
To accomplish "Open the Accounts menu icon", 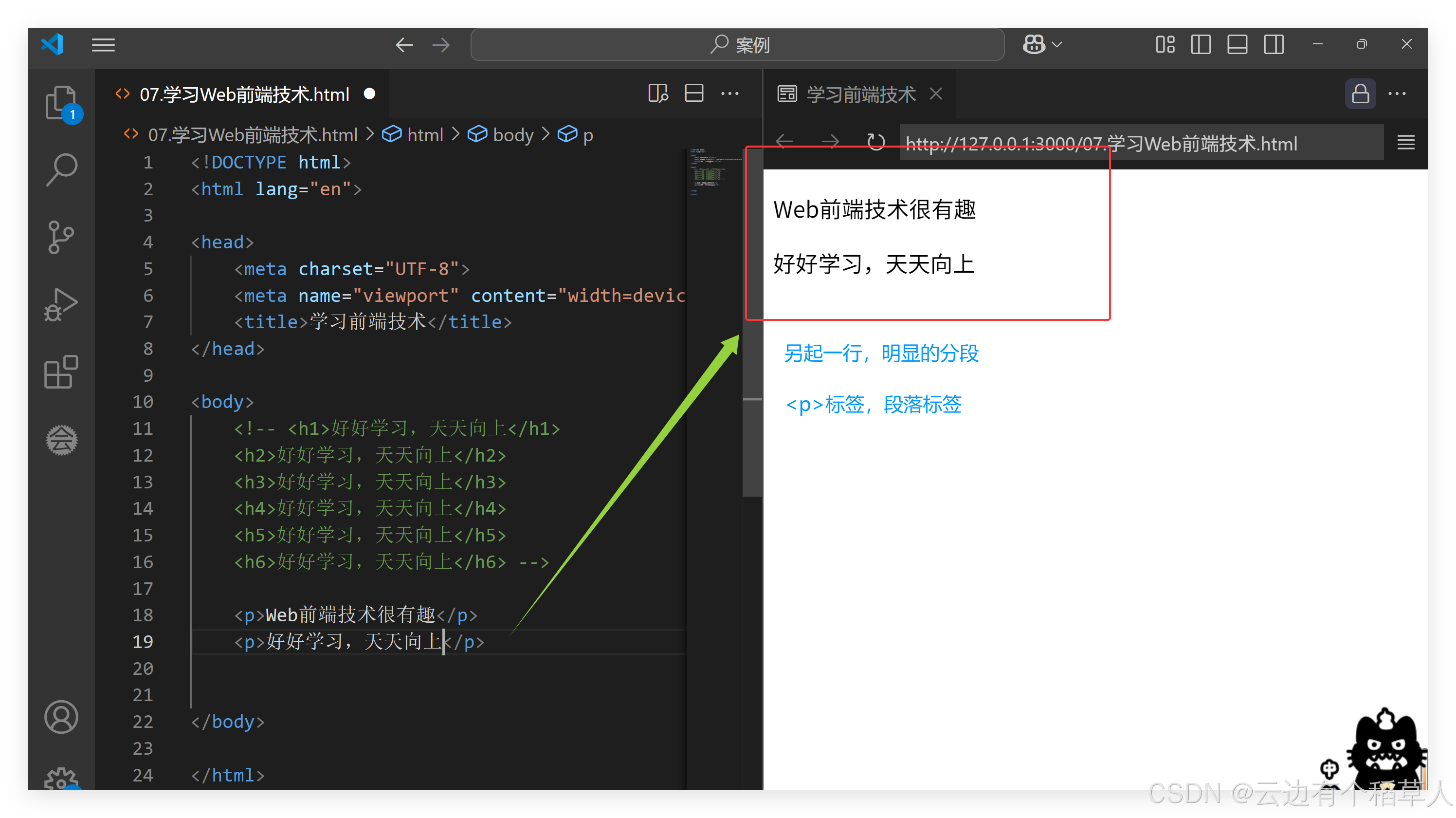I will [x=61, y=717].
